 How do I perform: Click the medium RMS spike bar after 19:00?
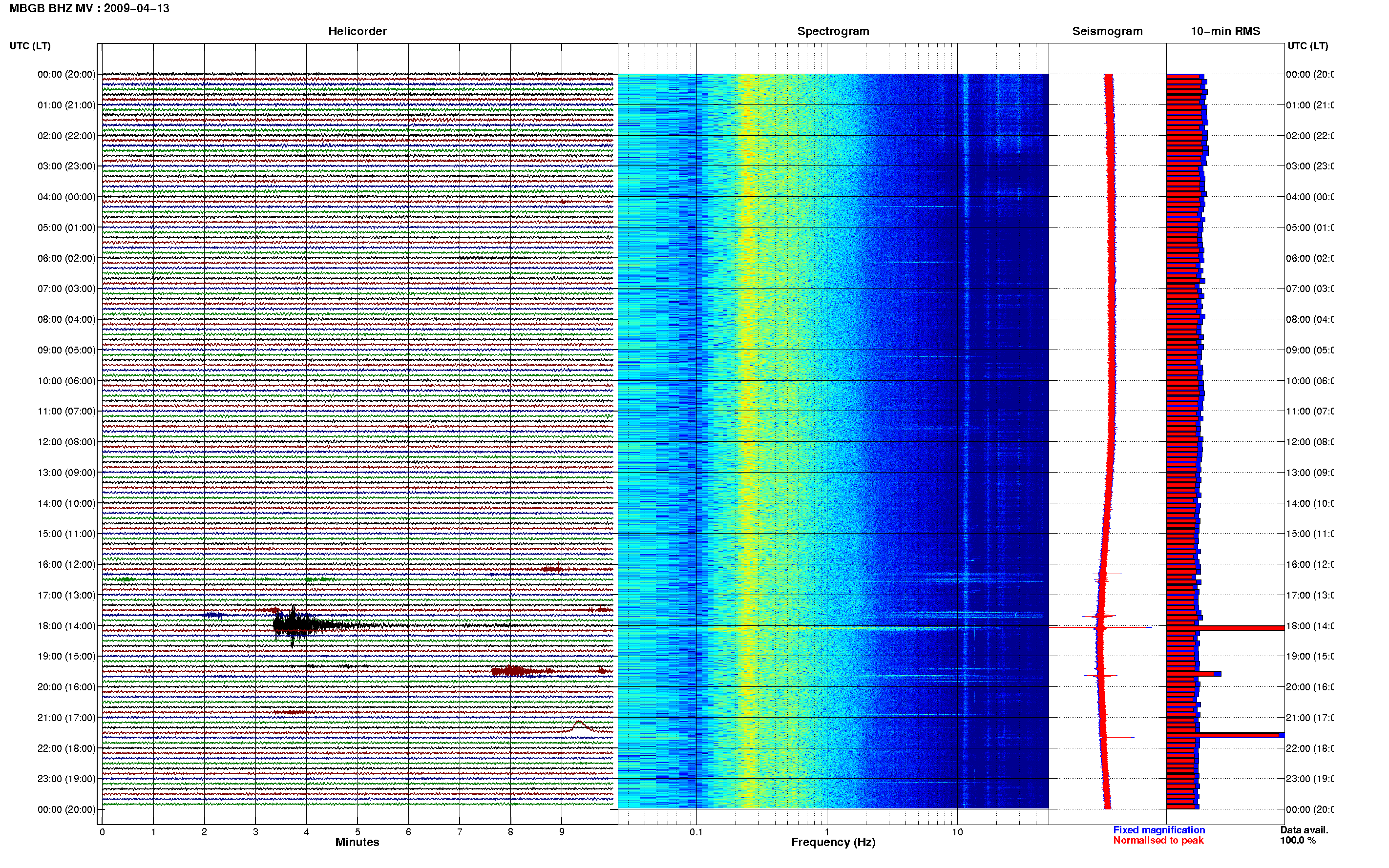pyautogui.click(x=1193, y=674)
